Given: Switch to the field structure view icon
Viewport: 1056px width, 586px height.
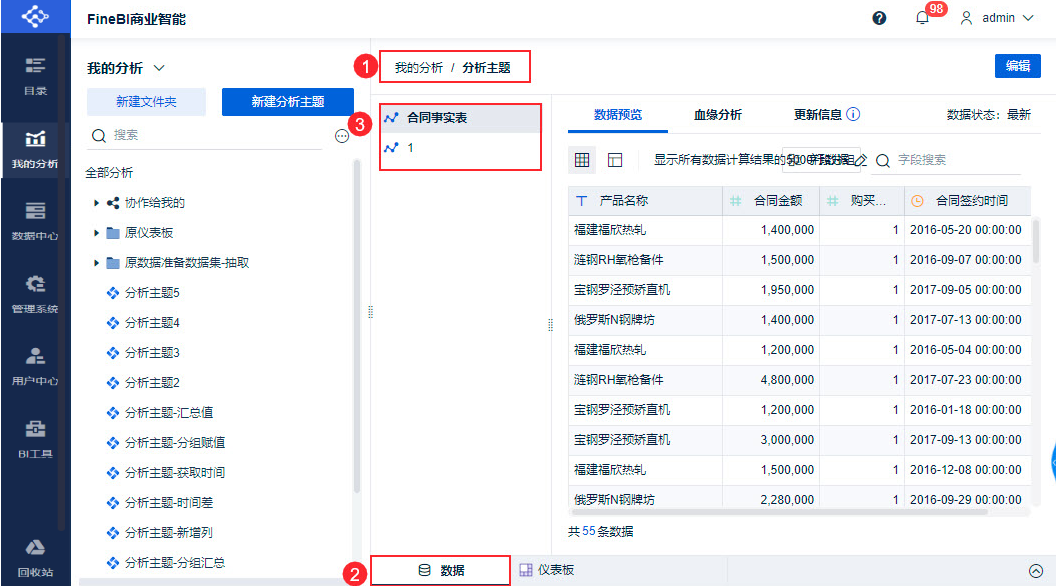Looking at the screenshot, I should [615, 160].
